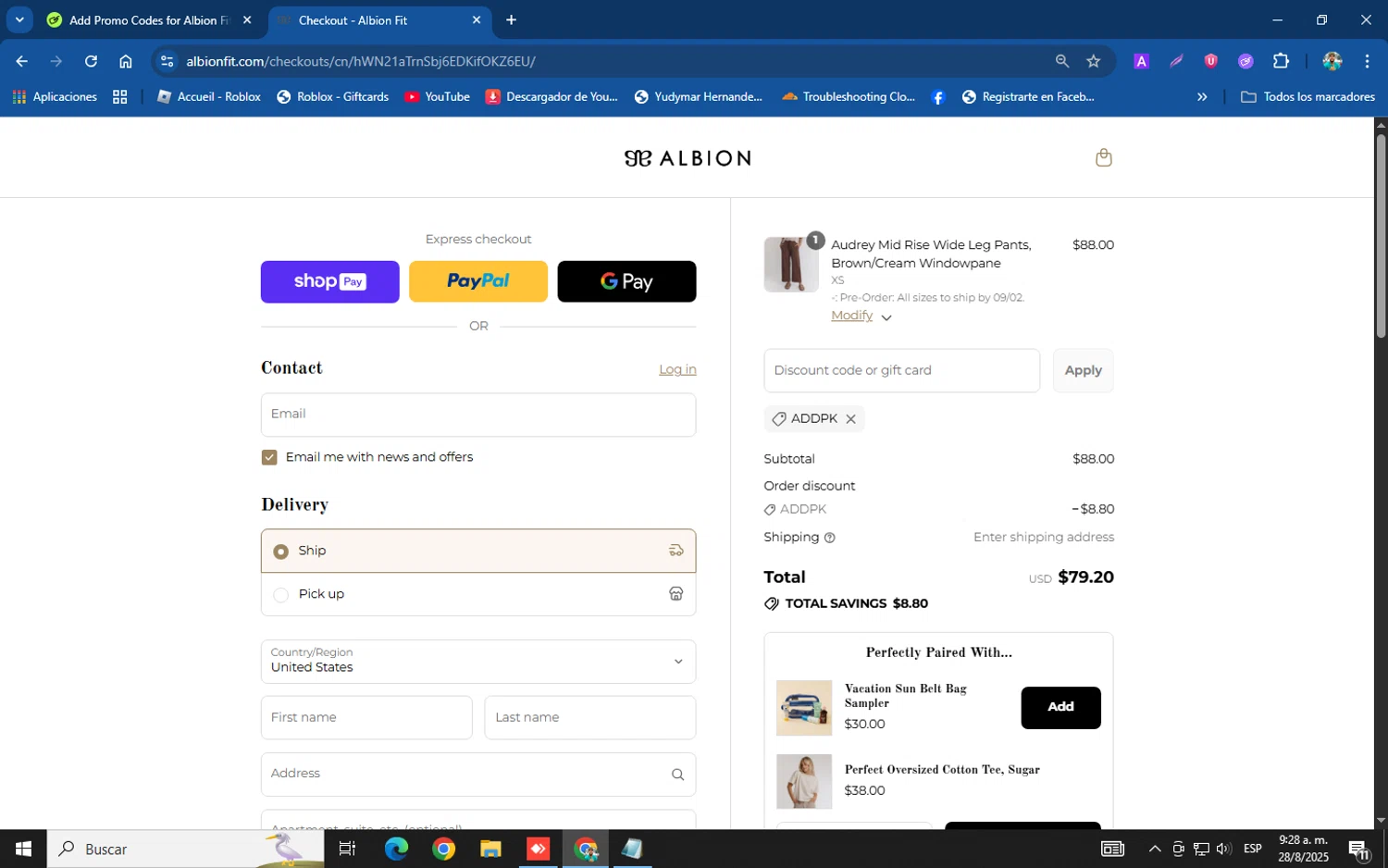Screen dimensions: 1388x868
Task: Click the First name field
Action: coord(366,718)
